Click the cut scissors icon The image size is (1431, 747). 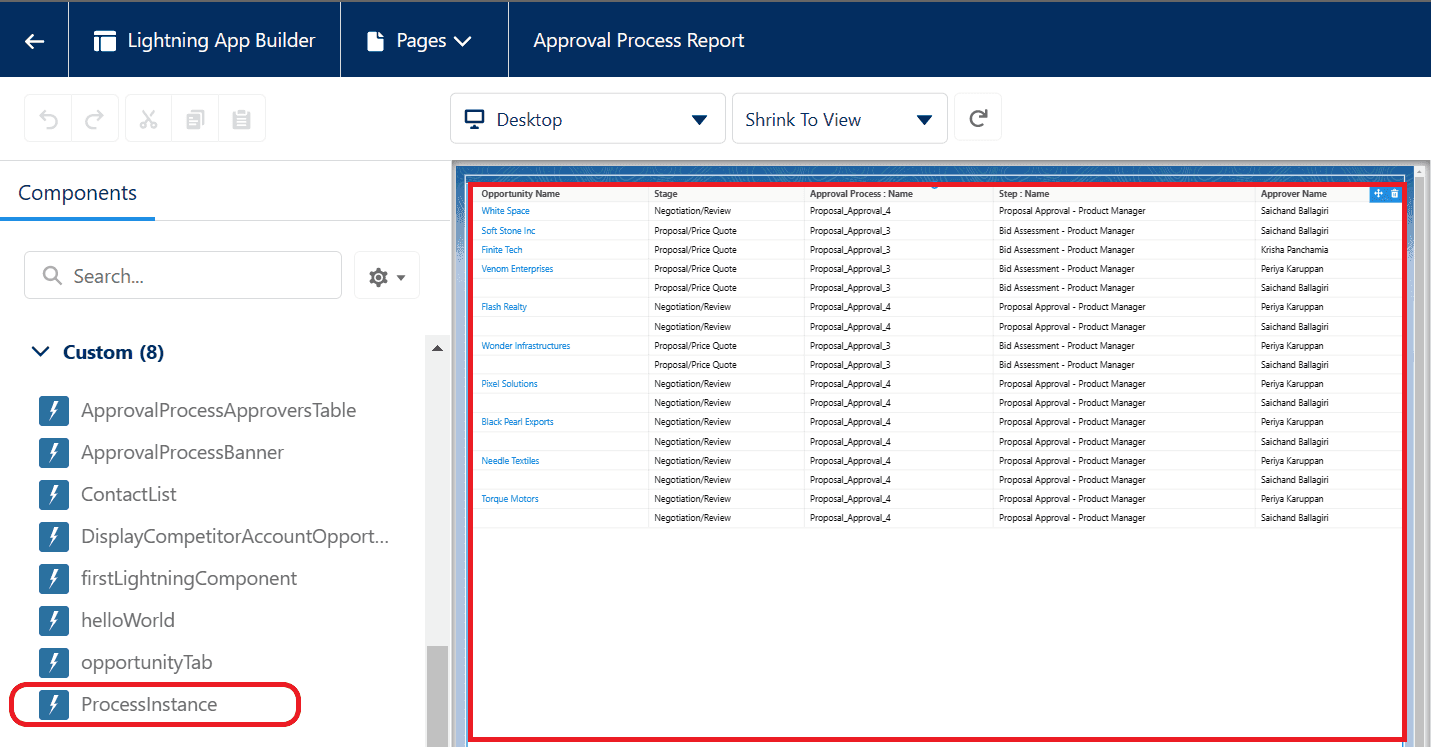pyautogui.click(x=149, y=119)
